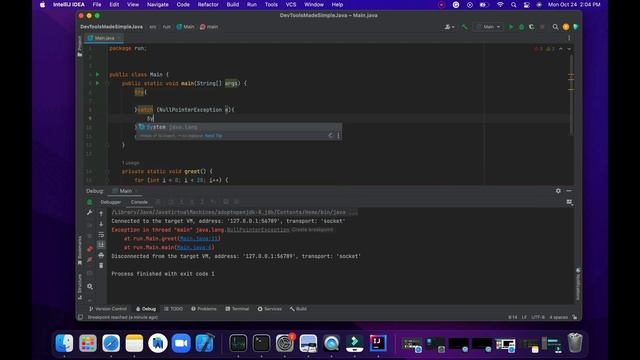Viewport: 640px width, 360px height.
Task: Click the up arrow in console toolbar
Action: click(x=101, y=214)
